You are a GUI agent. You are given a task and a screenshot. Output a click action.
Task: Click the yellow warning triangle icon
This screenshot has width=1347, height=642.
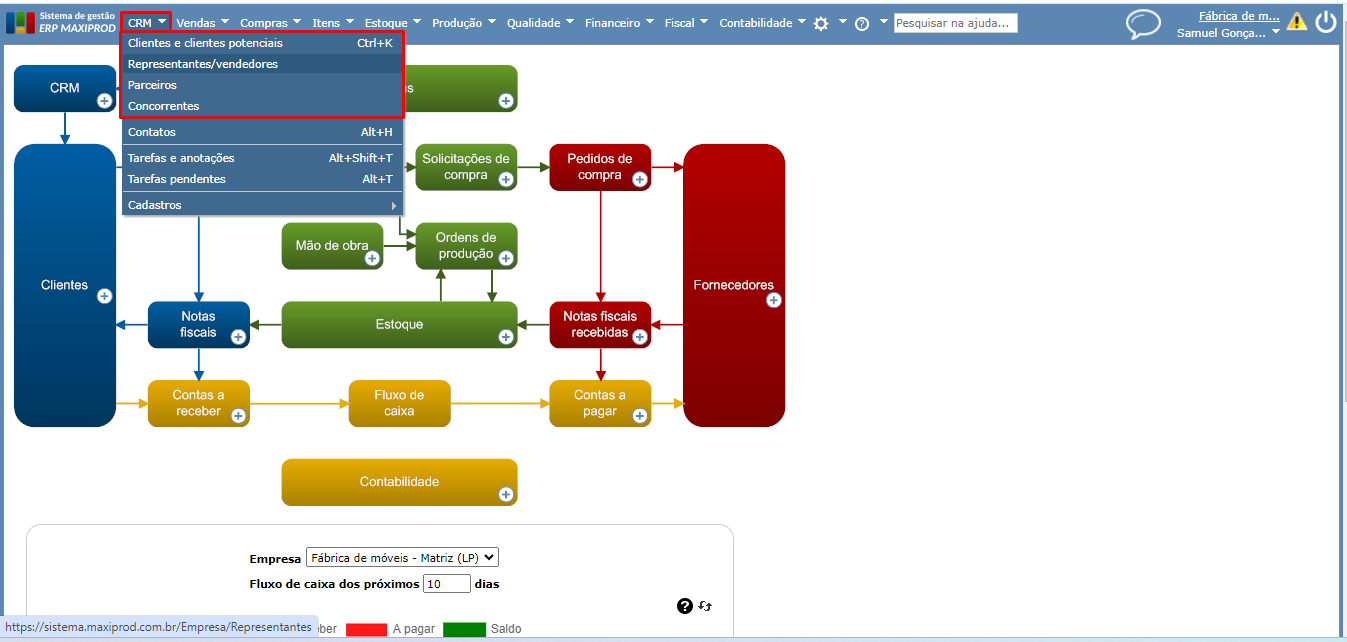pos(1296,21)
